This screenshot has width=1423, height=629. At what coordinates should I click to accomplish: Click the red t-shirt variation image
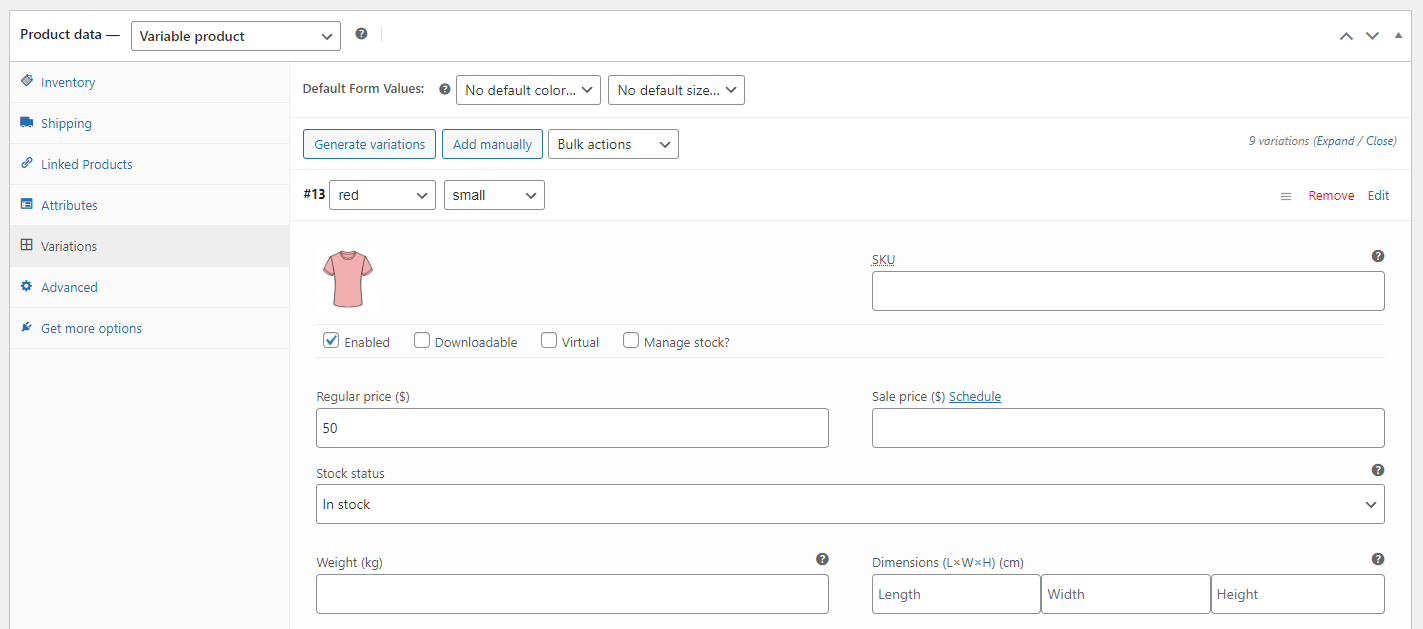tap(348, 279)
